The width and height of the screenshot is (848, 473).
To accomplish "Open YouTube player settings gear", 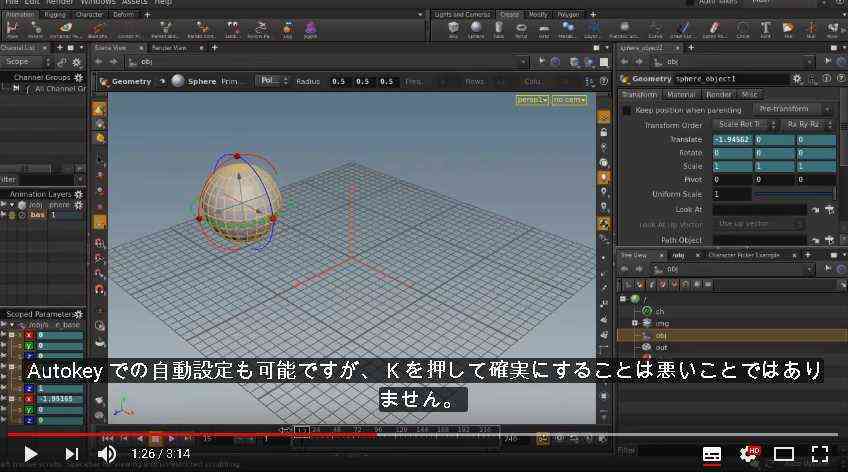I will 749,454.
